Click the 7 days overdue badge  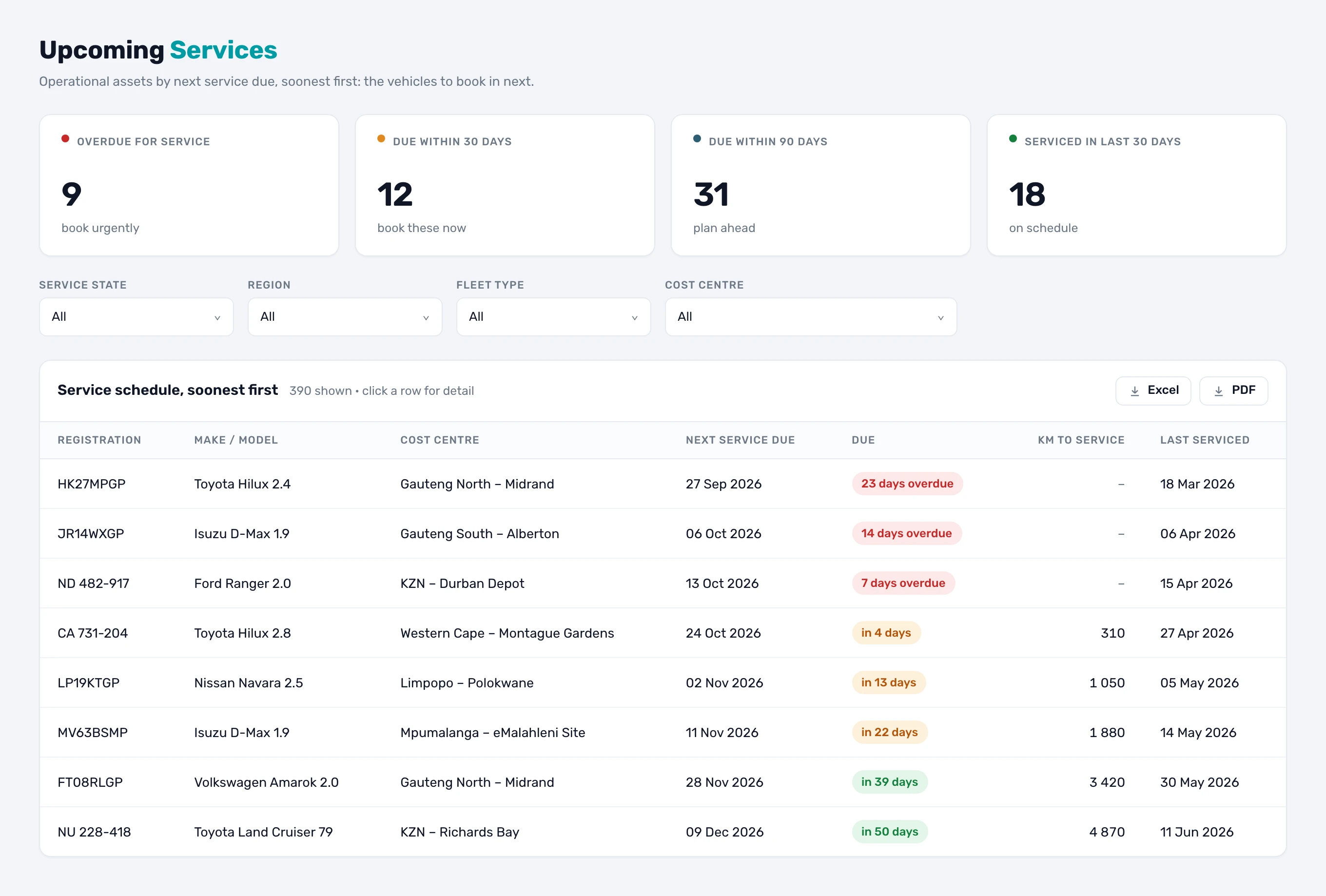pos(903,583)
